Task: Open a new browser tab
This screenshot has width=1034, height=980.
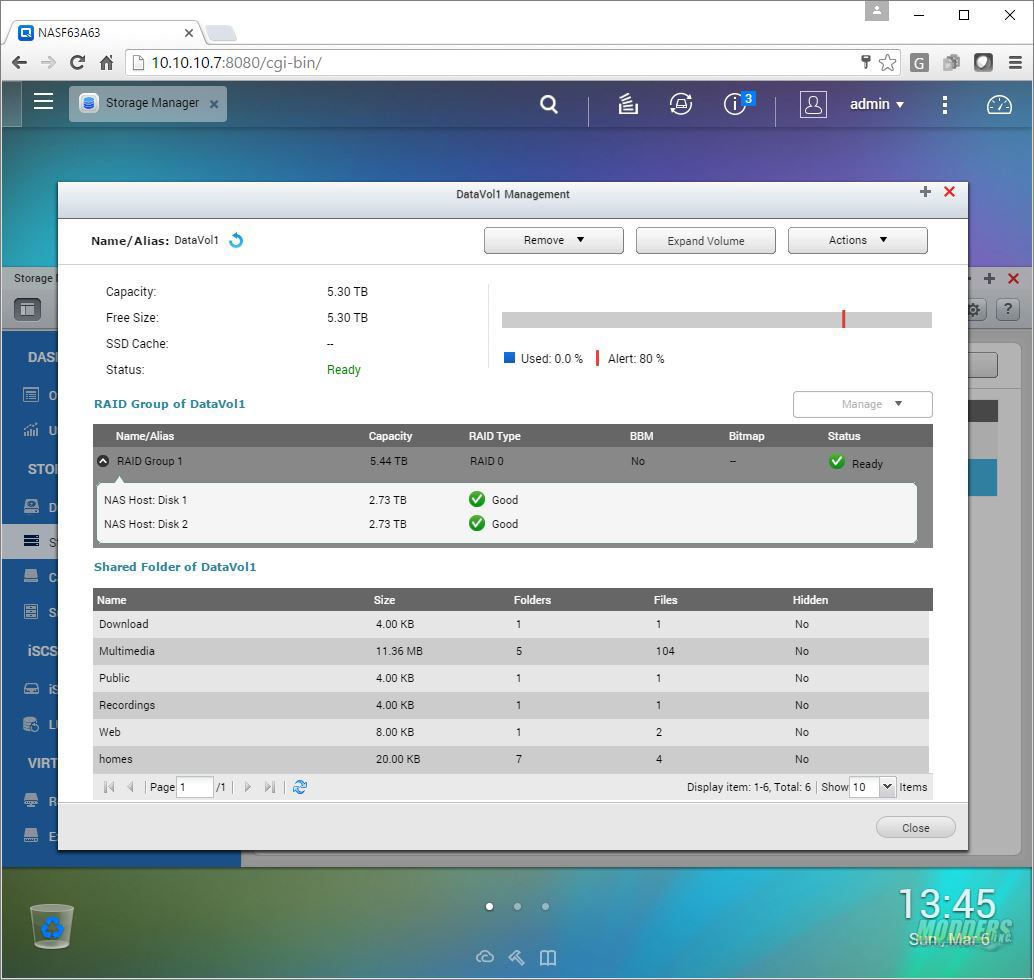Action: tap(221, 32)
